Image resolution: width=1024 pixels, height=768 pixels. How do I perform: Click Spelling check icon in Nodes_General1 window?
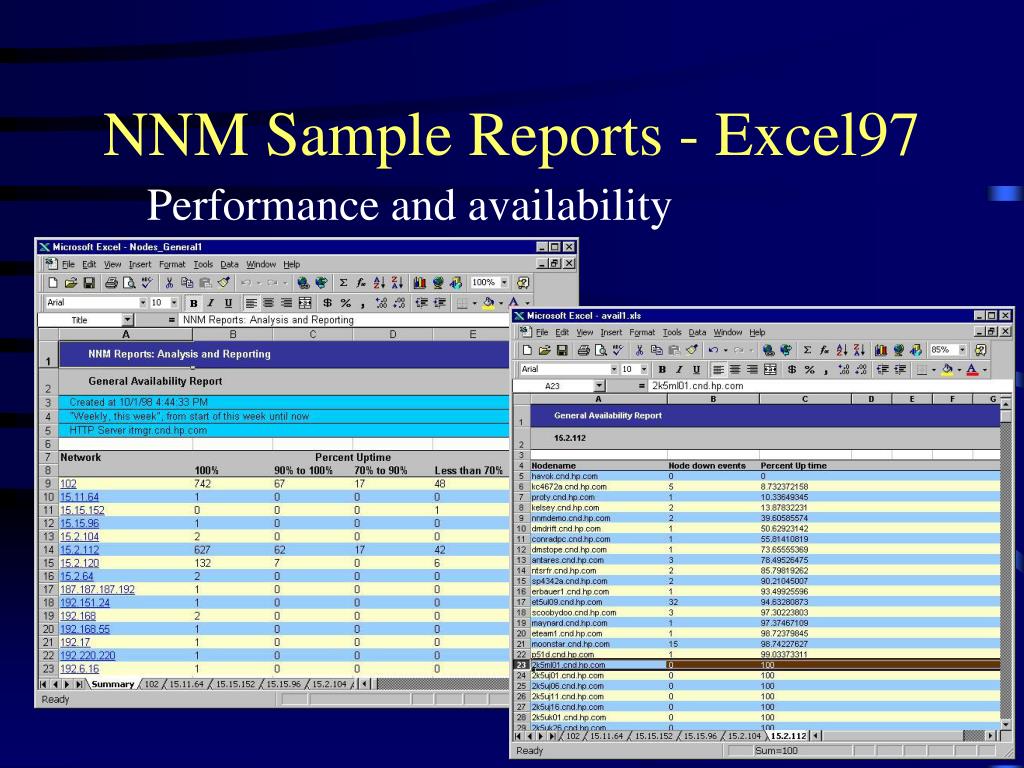147,283
